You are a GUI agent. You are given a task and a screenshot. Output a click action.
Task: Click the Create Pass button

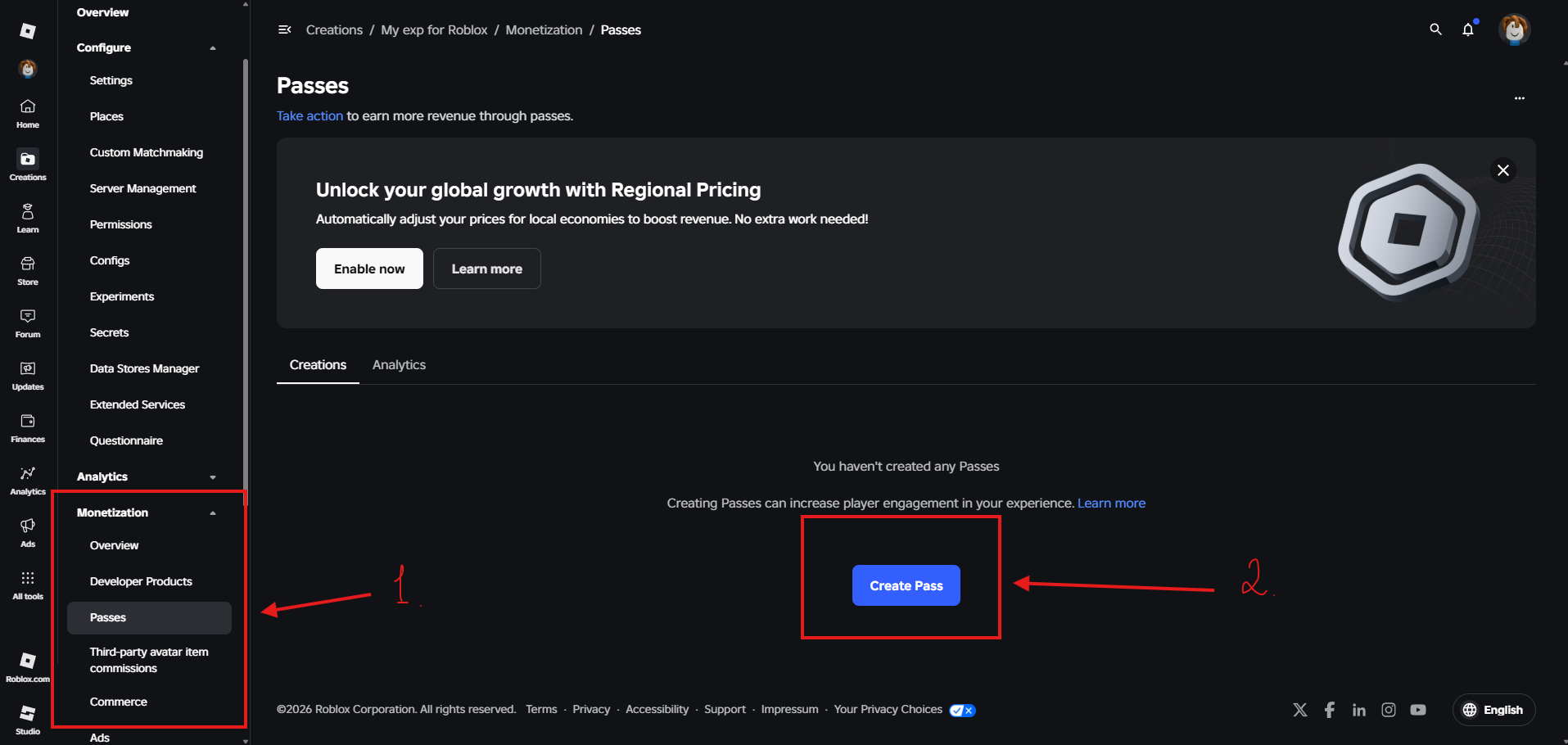click(x=906, y=585)
